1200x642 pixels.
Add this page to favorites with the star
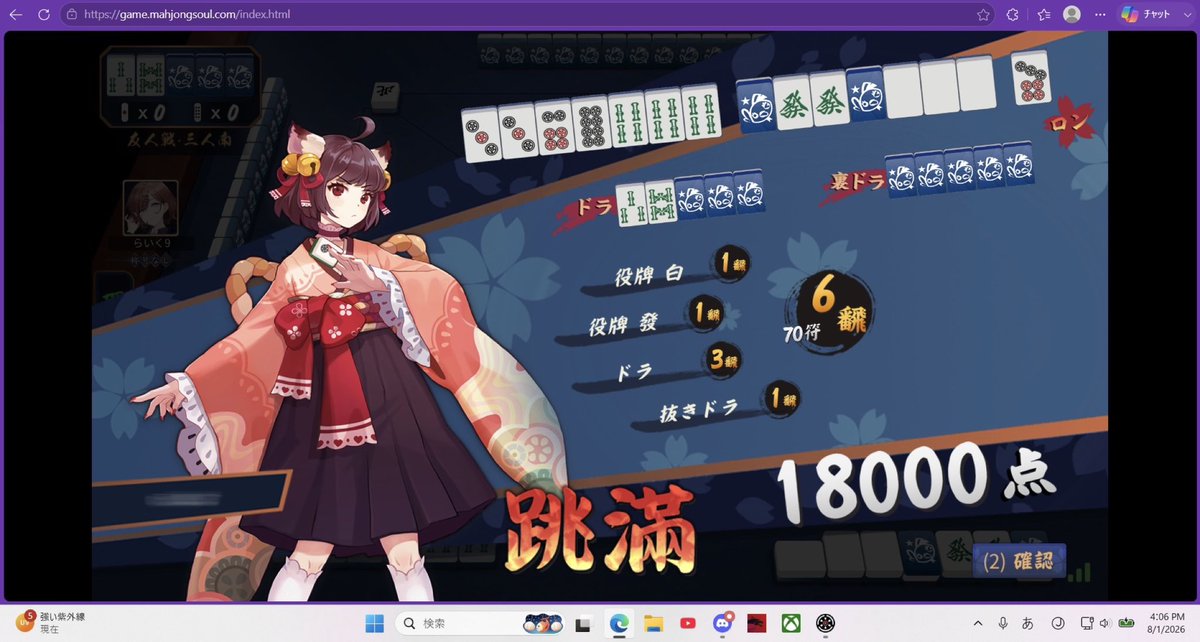(983, 15)
